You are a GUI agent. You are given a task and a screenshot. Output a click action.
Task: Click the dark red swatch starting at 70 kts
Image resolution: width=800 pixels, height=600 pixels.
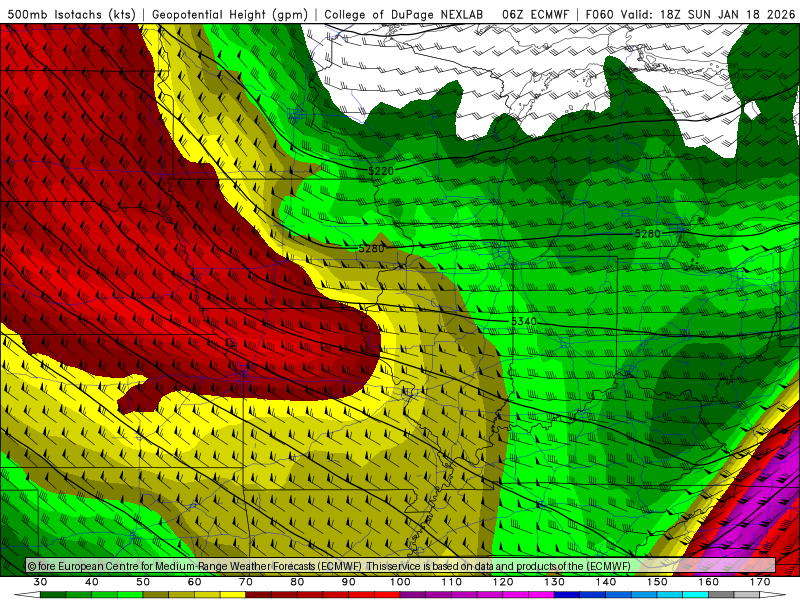tap(259, 595)
